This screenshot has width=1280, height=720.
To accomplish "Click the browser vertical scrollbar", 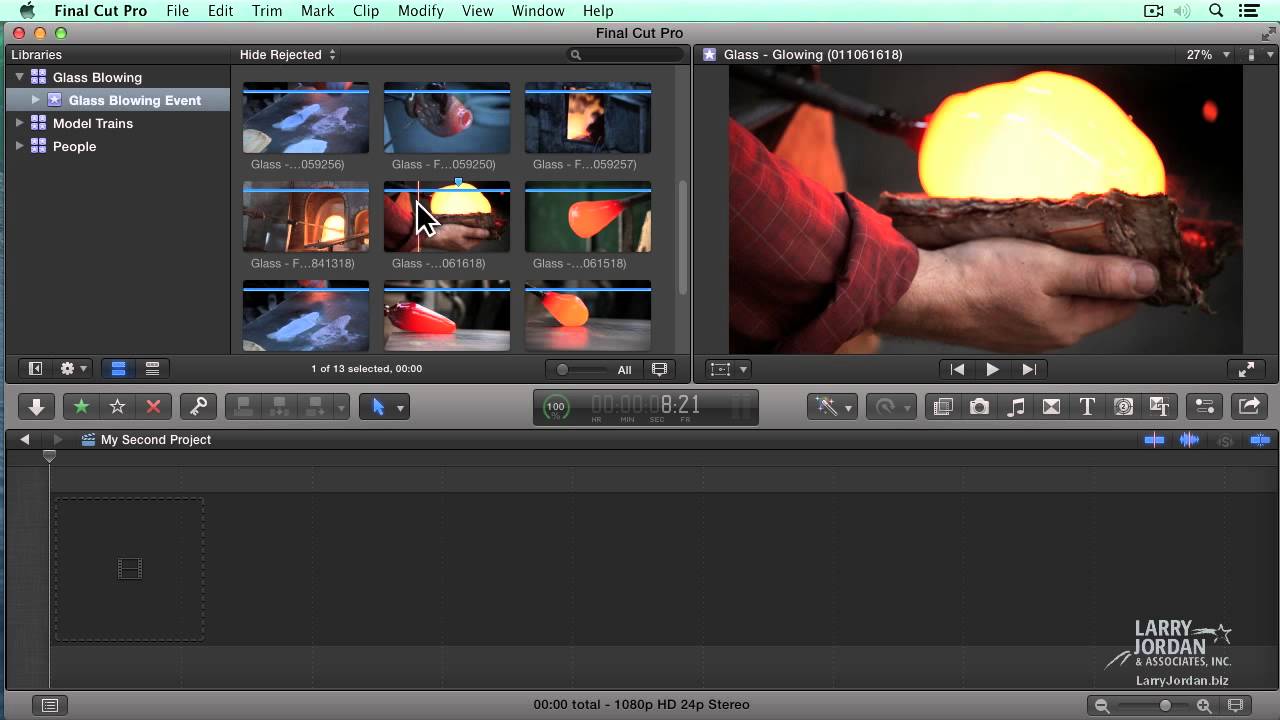I will [683, 238].
